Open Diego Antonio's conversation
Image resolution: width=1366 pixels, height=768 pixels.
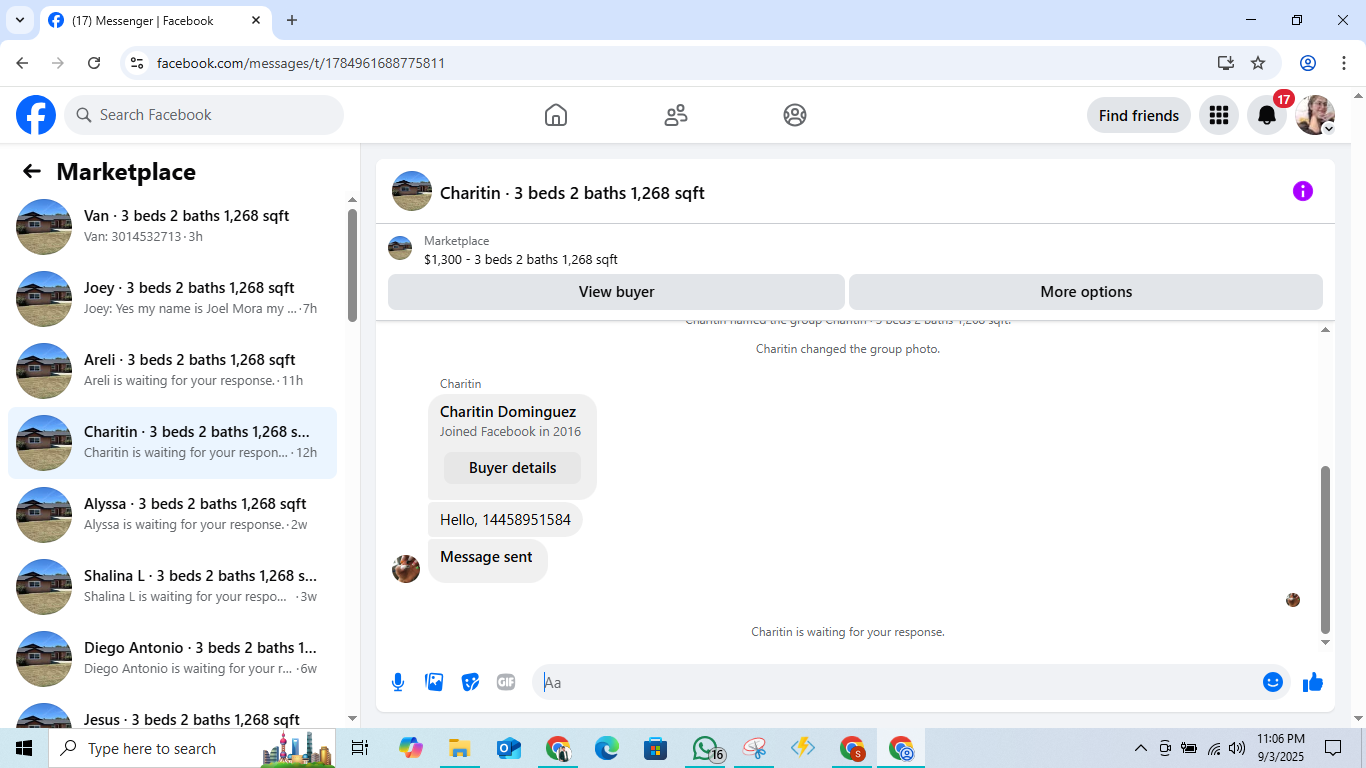172,659
